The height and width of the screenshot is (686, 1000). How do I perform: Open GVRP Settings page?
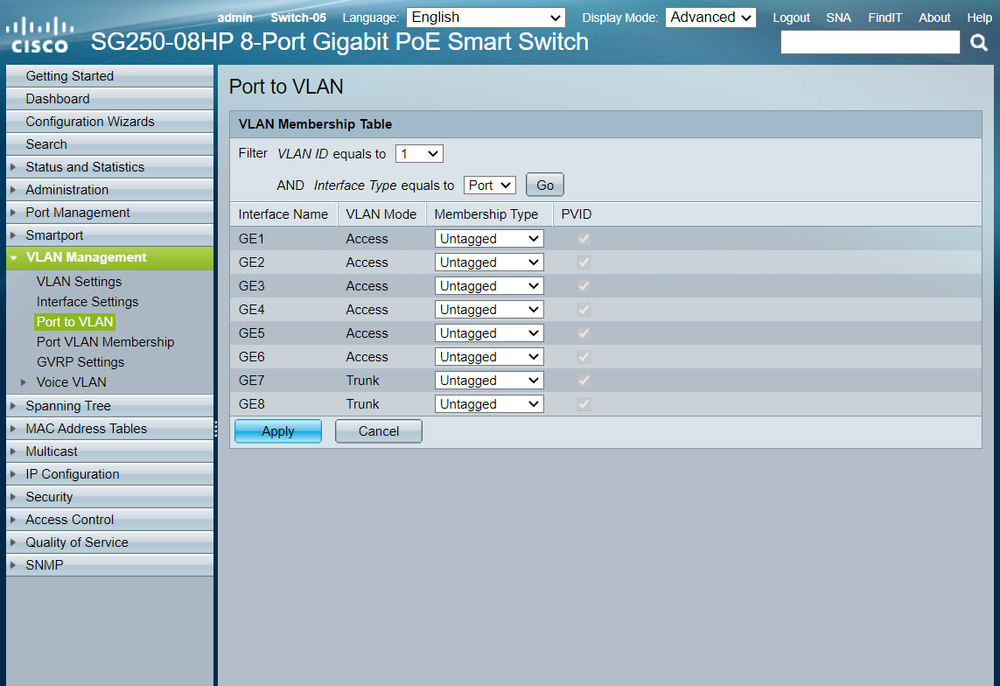tap(80, 362)
